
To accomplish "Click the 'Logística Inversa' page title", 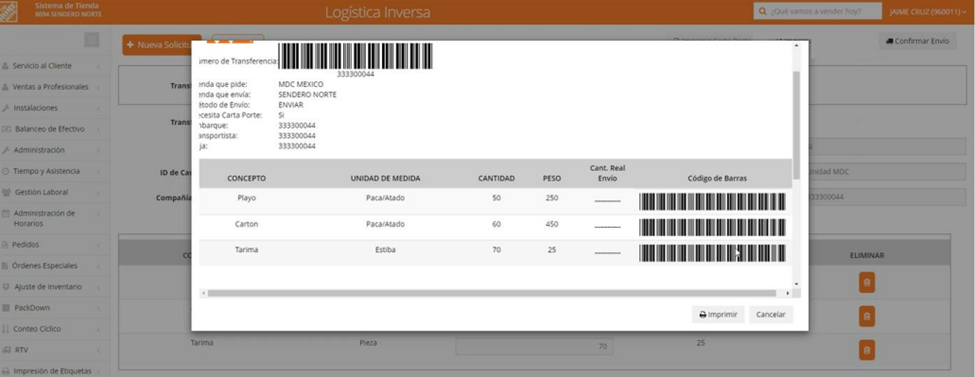I will point(377,12).
